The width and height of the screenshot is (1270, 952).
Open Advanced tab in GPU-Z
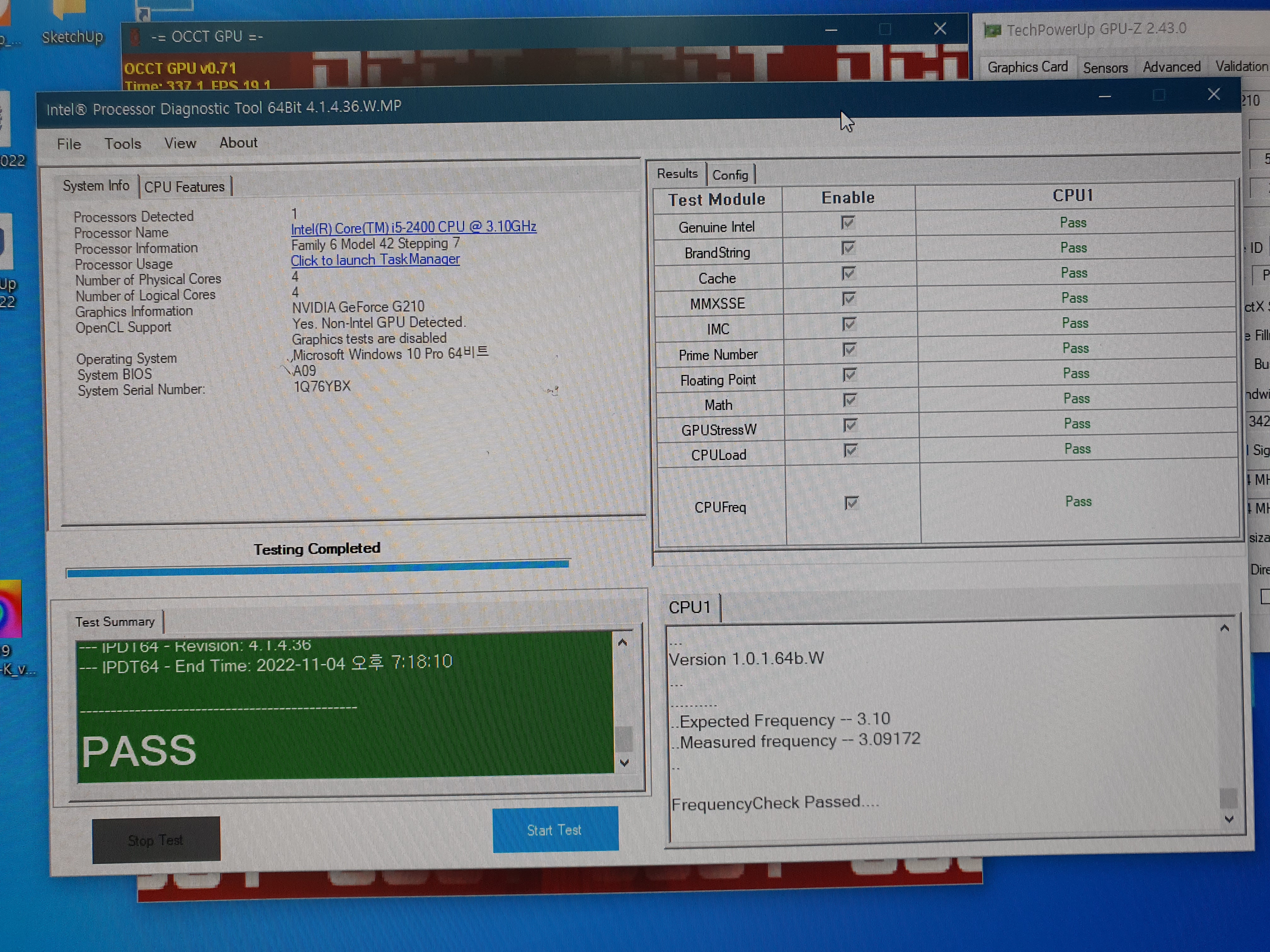(x=1171, y=67)
